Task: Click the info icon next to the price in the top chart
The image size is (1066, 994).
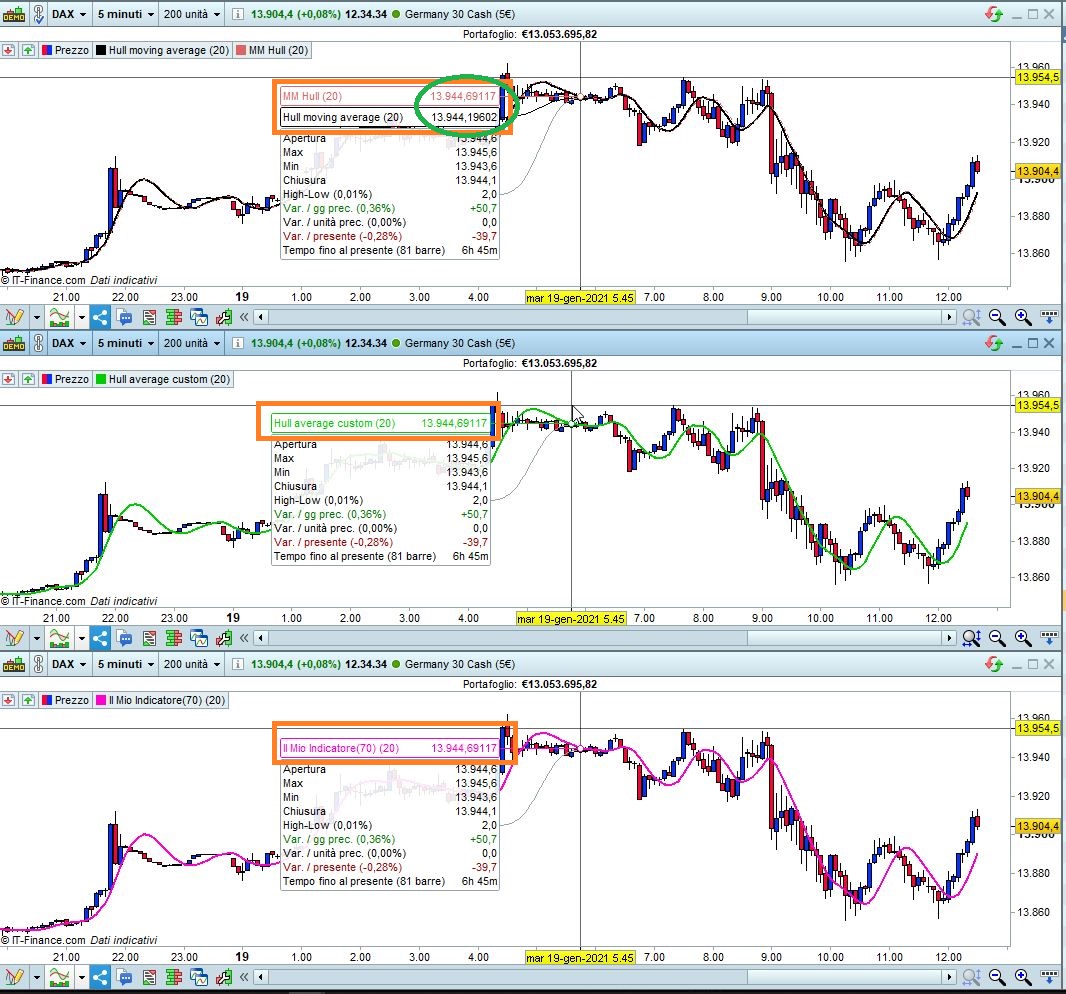Action: [237, 14]
